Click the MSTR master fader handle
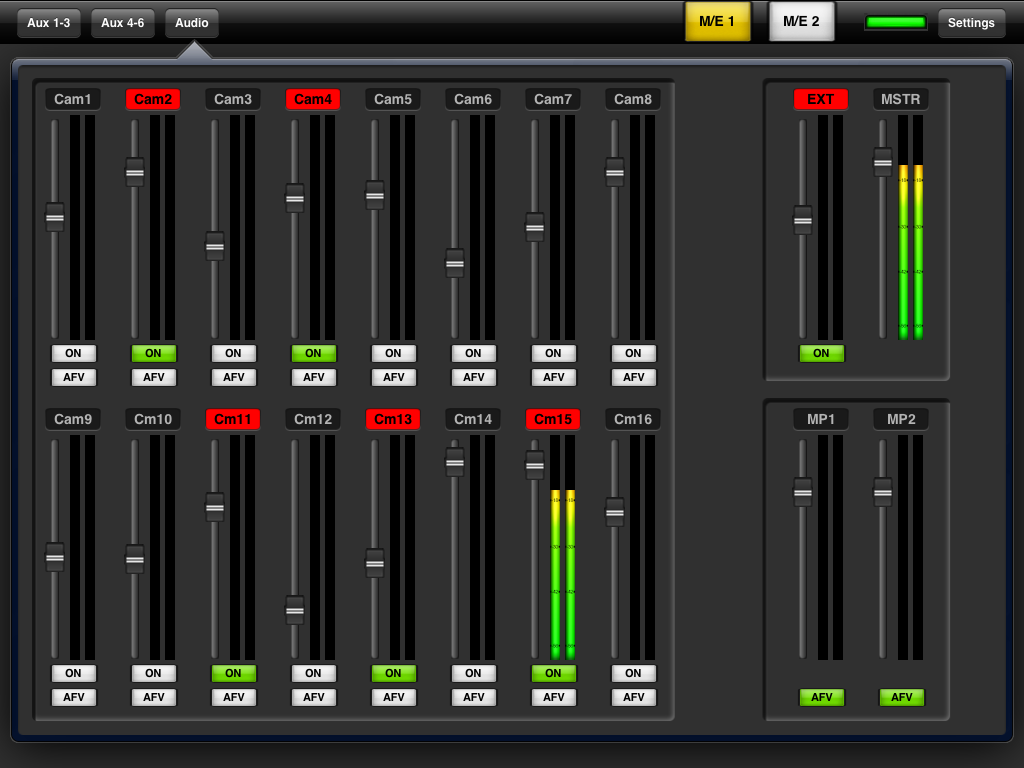 tap(882, 162)
